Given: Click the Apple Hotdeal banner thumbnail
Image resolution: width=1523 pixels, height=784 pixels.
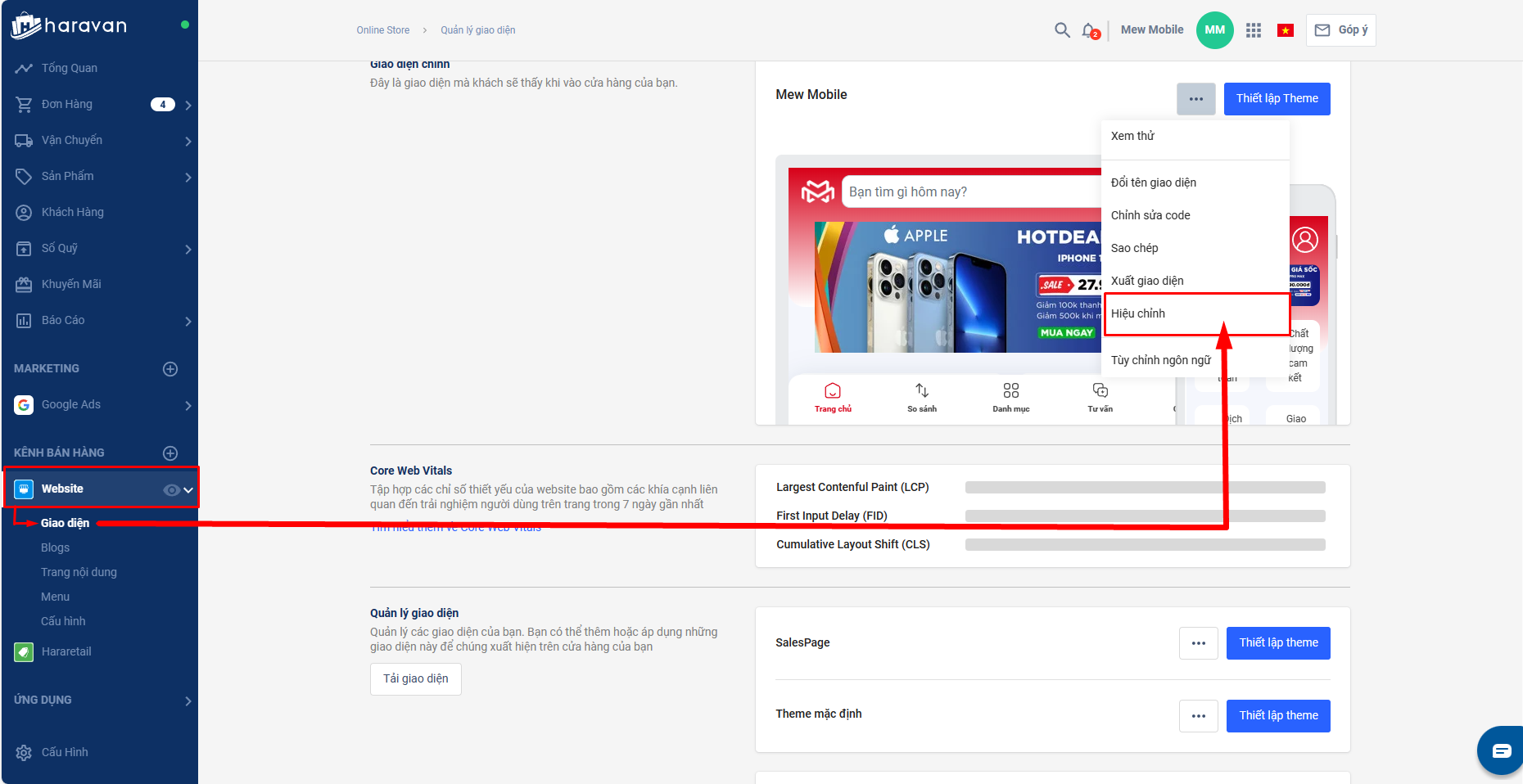Looking at the screenshot, I should [x=958, y=287].
